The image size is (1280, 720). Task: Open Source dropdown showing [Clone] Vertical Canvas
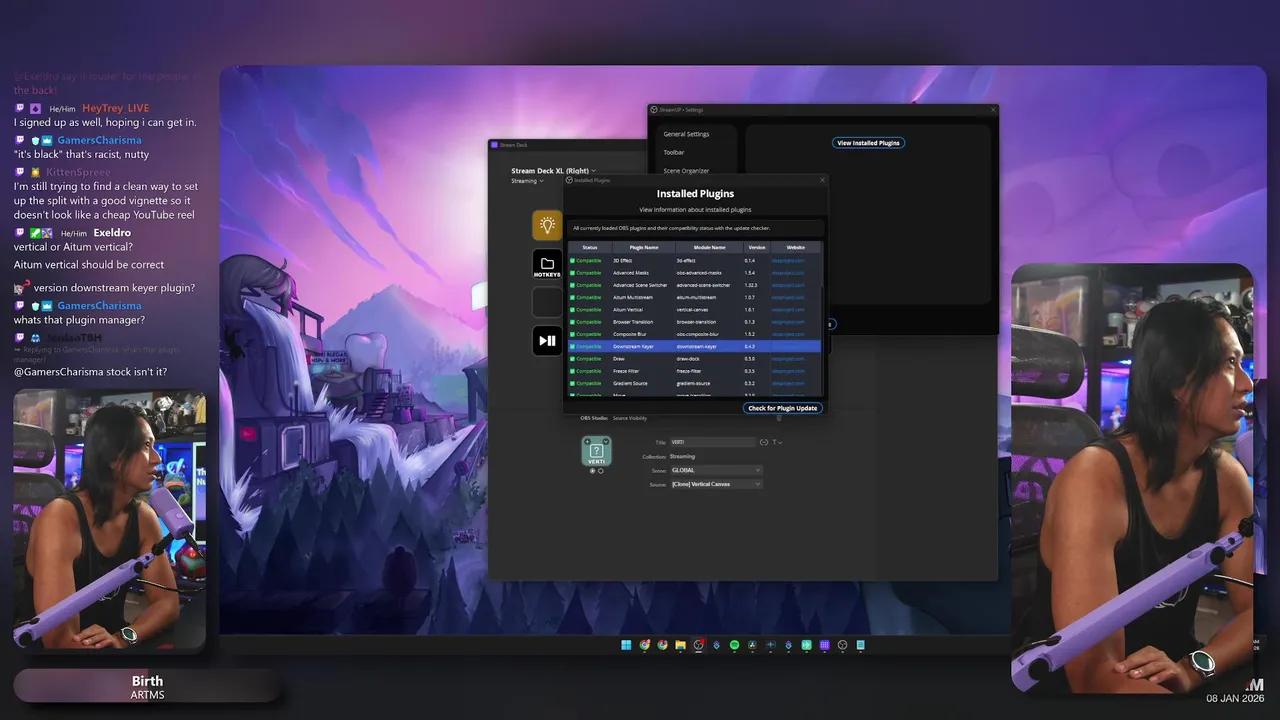coord(716,484)
